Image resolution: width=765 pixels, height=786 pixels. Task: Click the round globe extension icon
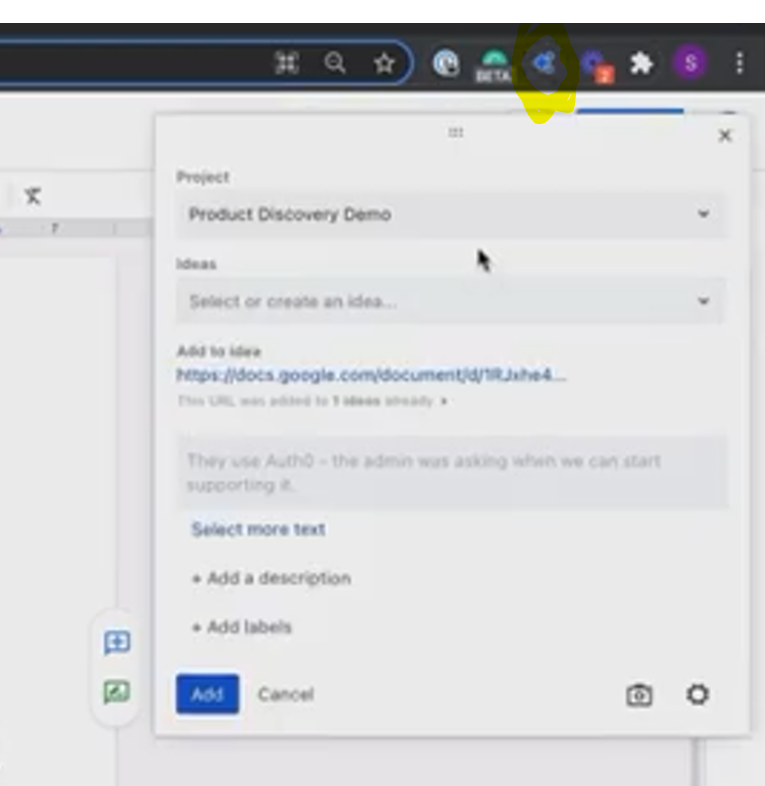click(x=446, y=64)
